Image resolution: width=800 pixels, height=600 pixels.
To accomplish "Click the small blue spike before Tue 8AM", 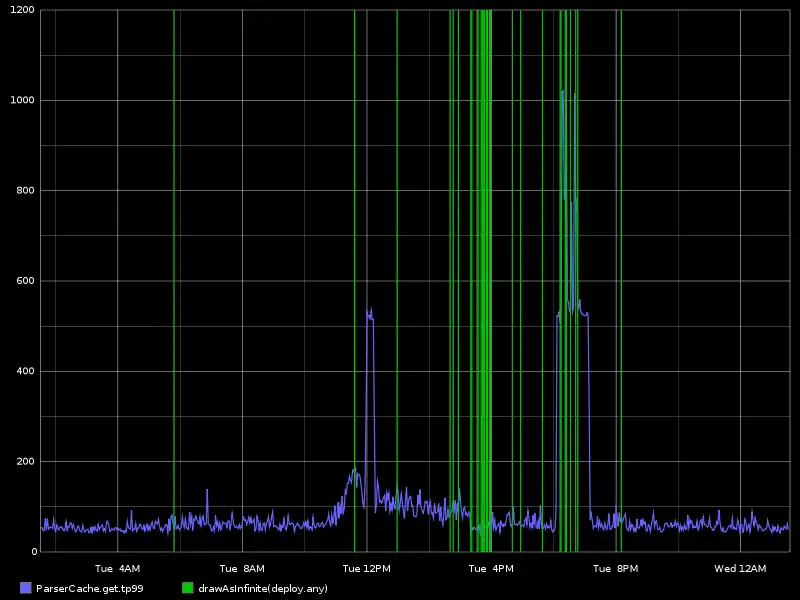I will click(207, 490).
